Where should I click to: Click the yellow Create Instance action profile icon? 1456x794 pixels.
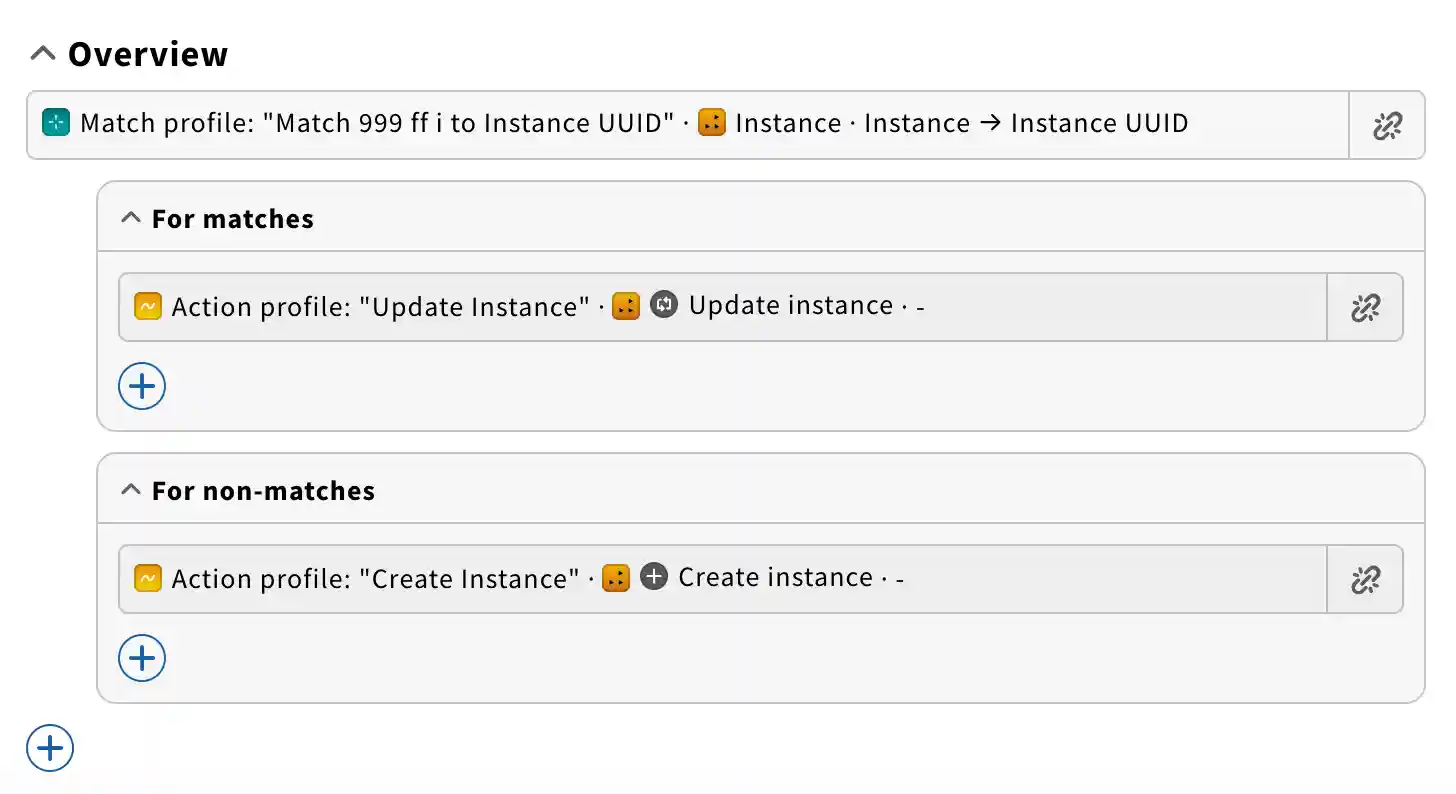(148, 578)
